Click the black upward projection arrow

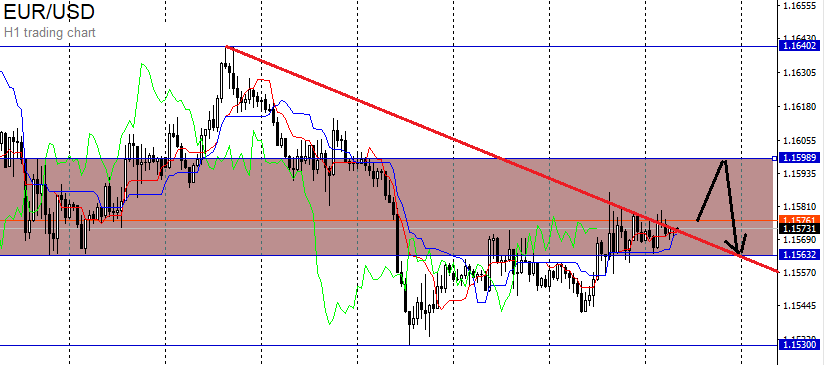click(711, 190)
